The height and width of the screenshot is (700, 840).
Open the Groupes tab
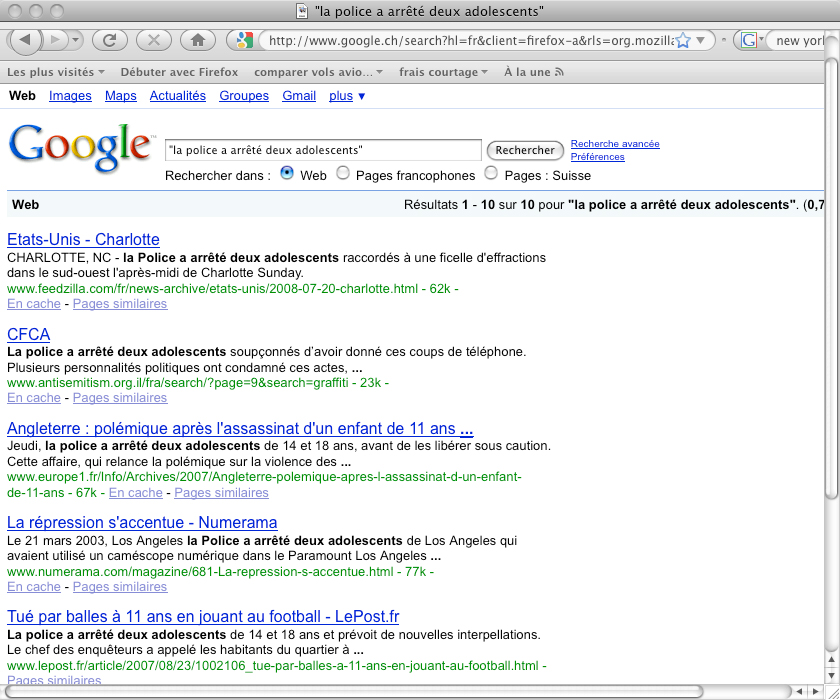coord(244,96)
